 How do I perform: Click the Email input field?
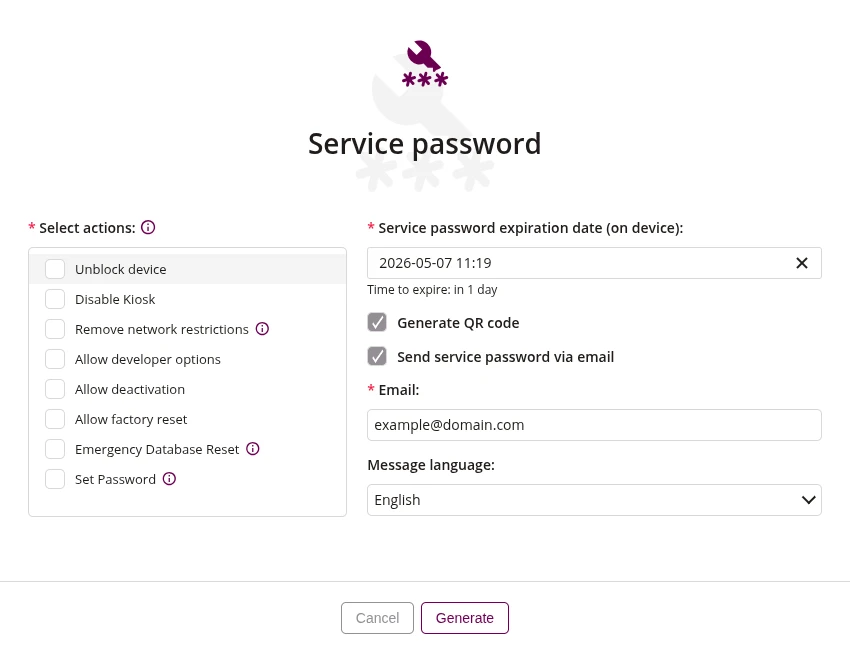pyautogui.click(x=594, y=425)
